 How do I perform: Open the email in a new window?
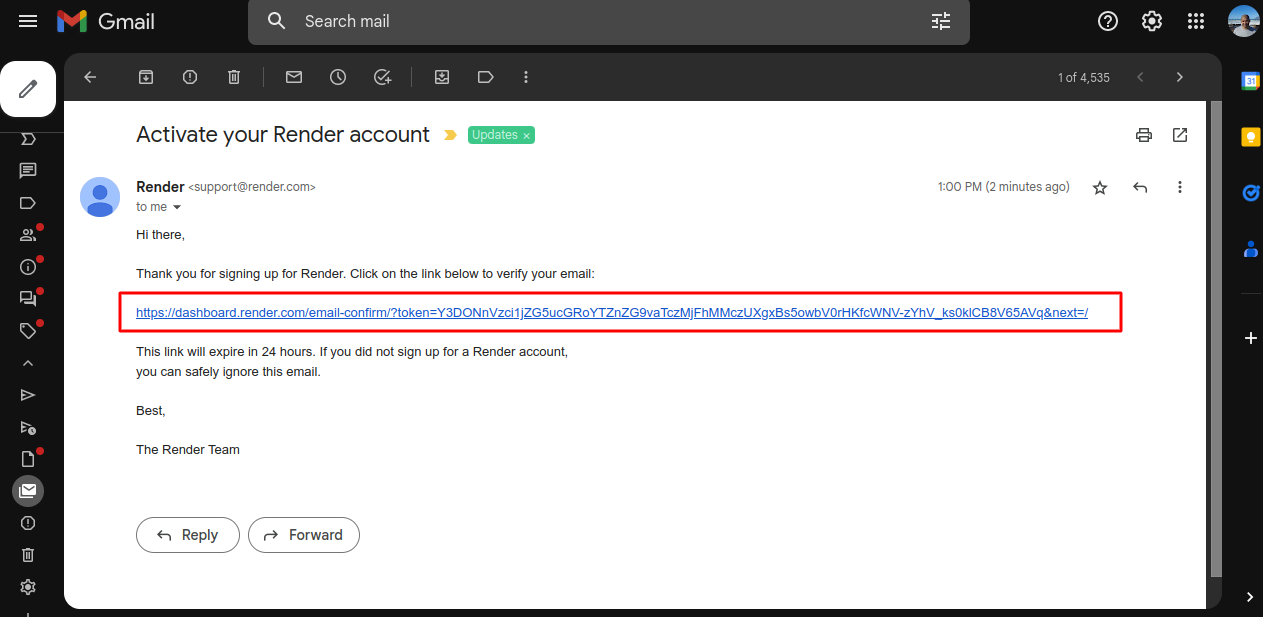[x=1180, y=134]
